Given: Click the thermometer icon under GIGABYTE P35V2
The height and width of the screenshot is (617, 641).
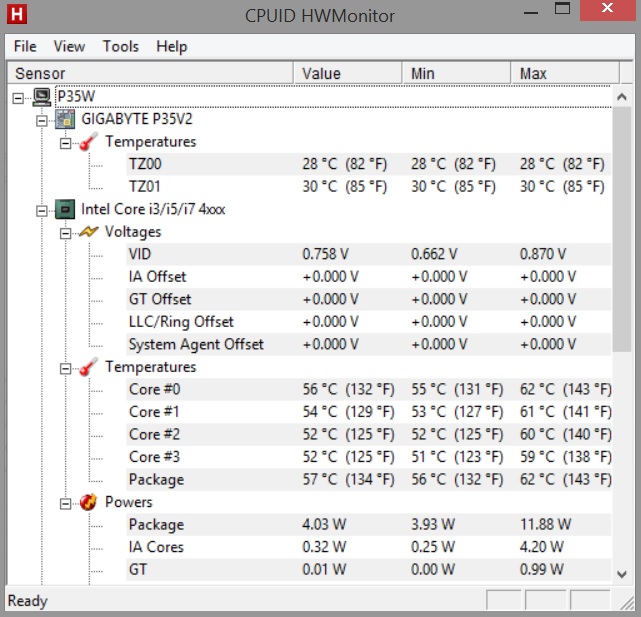Looking at the screenshot, I should click(88, 141).
